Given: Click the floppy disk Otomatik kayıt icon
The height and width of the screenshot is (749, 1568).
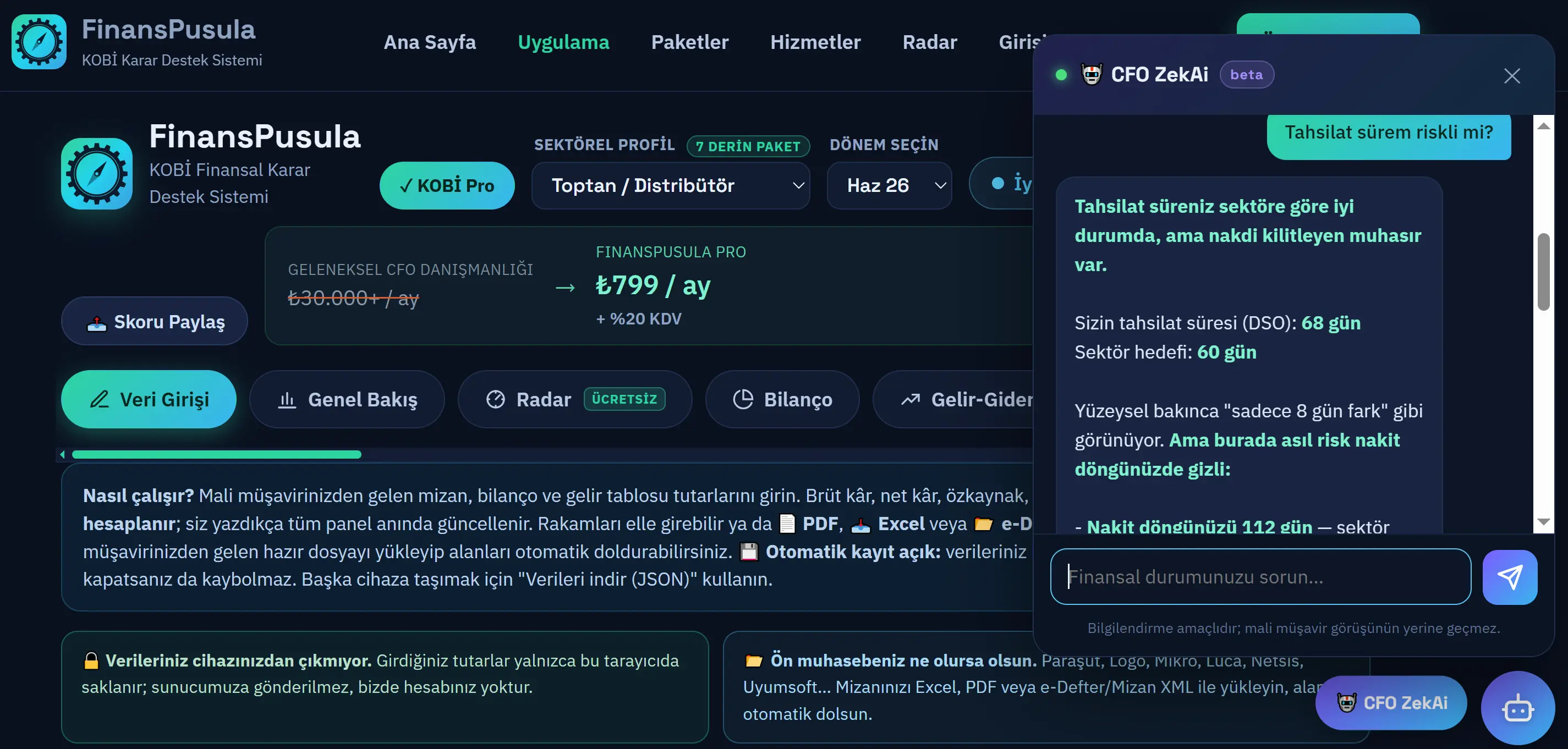Looking at the screenshot, I should pos(749,552).
